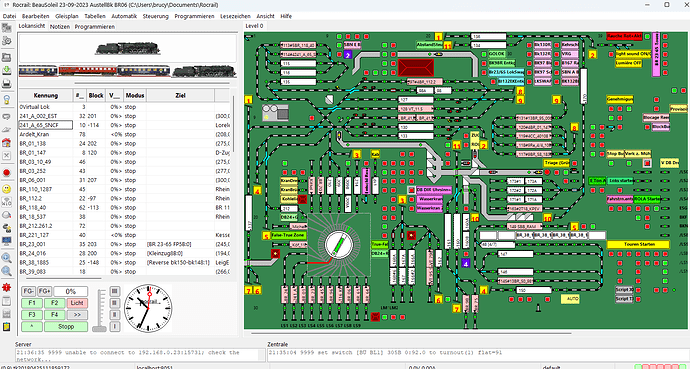Click the purple number 2 marker near SBN
The width and height of the screenshot is (690, 369).
coord(348,55)
